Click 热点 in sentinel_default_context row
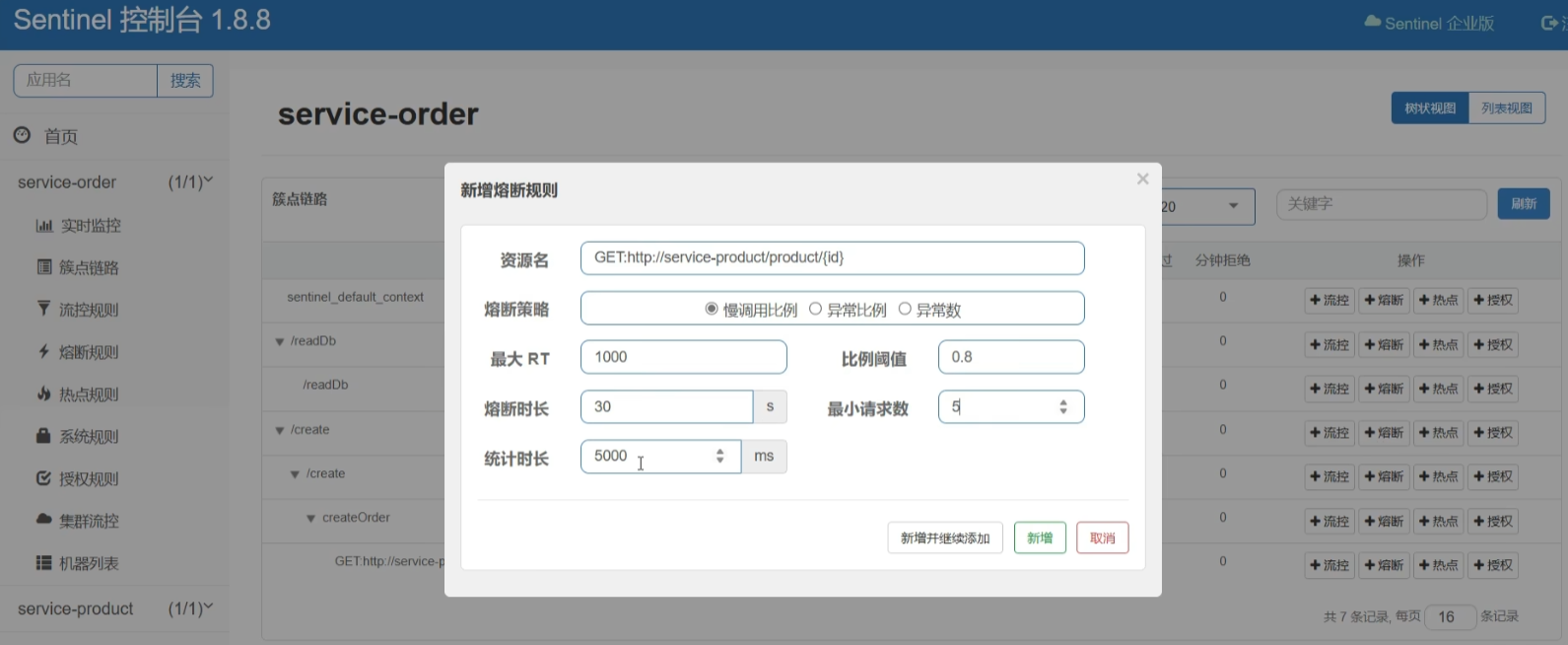This screenshot has width=1568, height=645. 1439,300
